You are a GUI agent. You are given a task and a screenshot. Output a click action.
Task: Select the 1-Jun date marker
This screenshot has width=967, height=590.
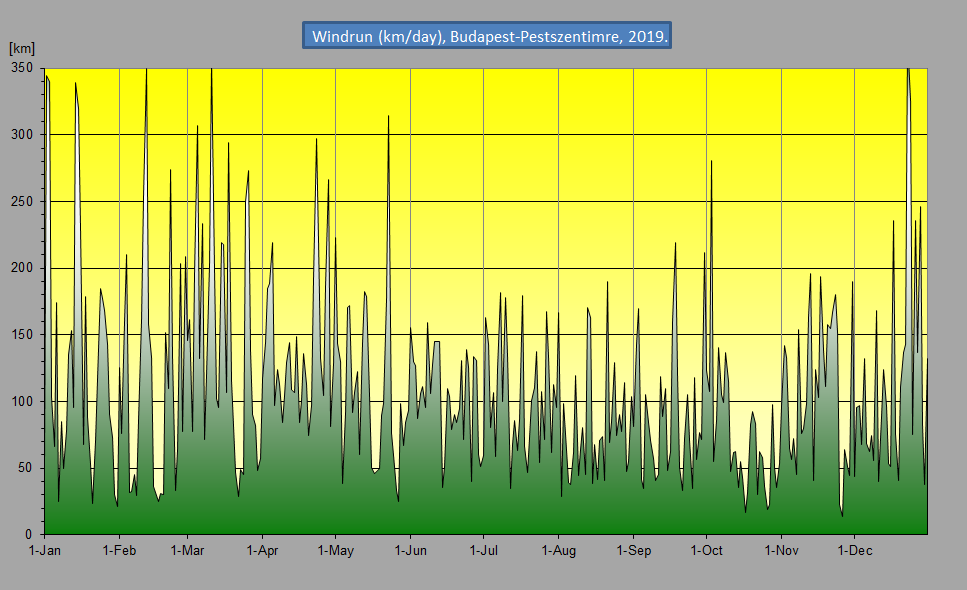tap(410, 550)
